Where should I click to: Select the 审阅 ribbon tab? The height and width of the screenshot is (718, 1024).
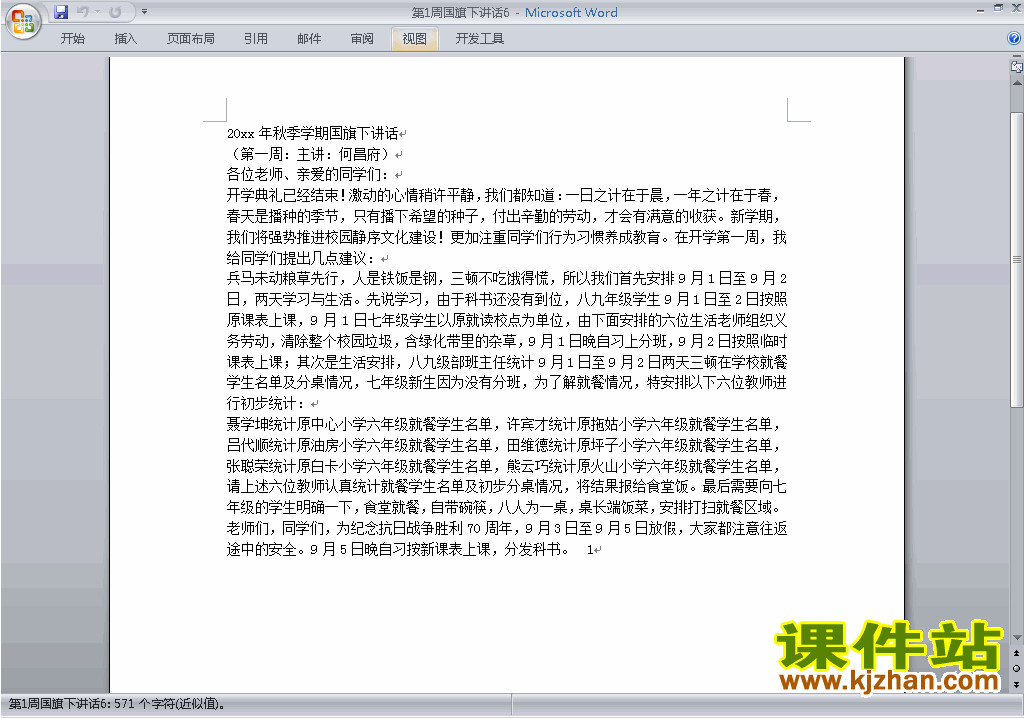click(x=362, y=39)
